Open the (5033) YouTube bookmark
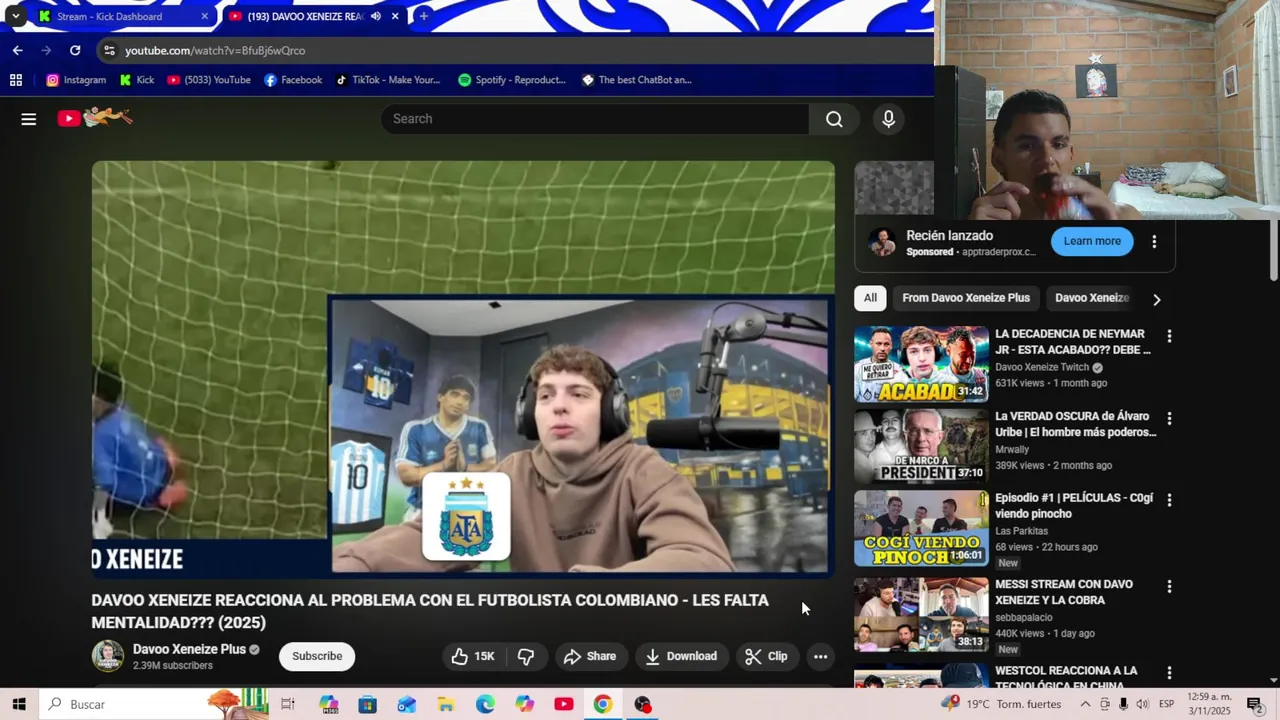The width and height of the screenshot is (1280, 720). (209, 80)
